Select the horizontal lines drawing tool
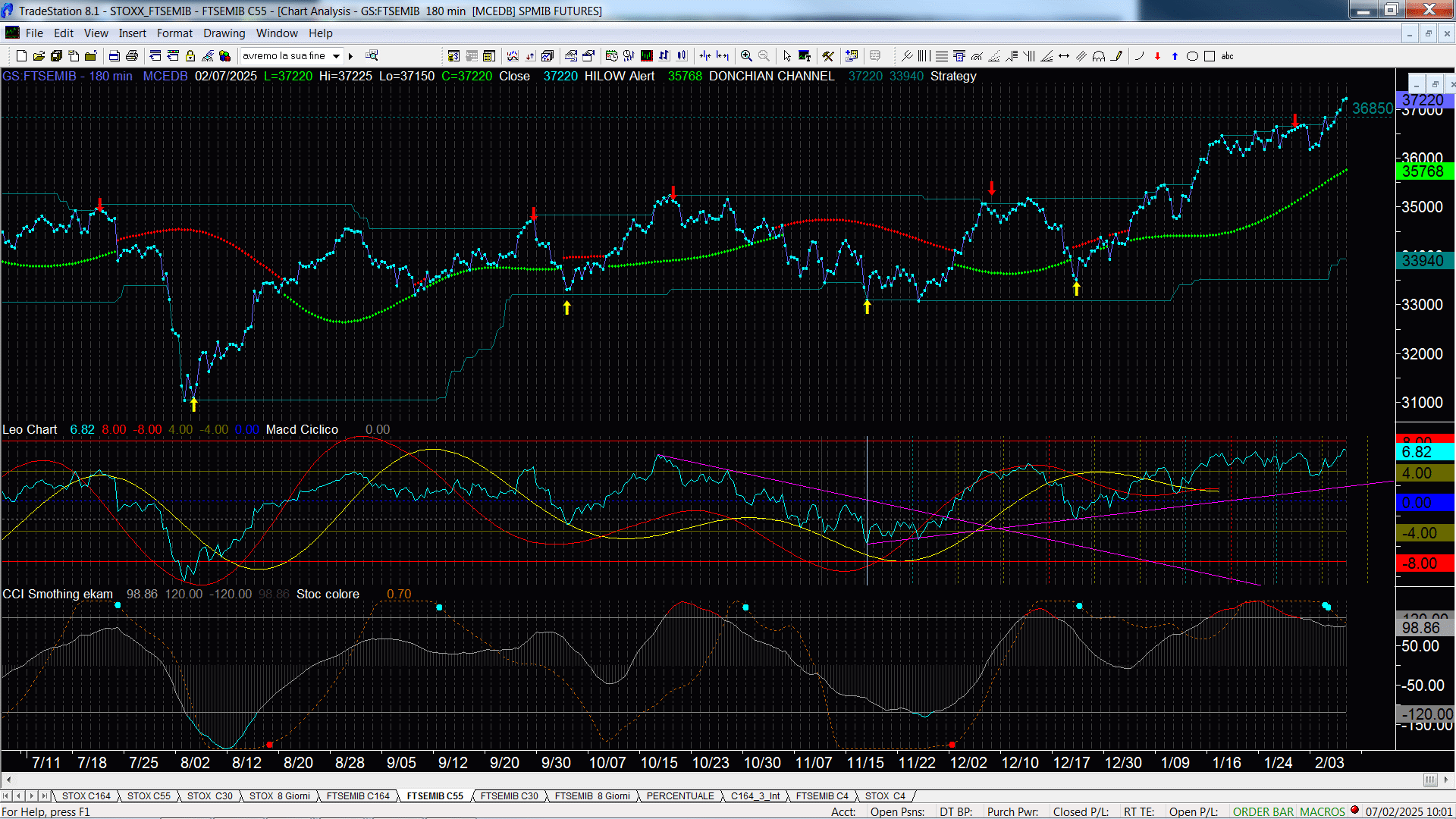 pos(941,56)
